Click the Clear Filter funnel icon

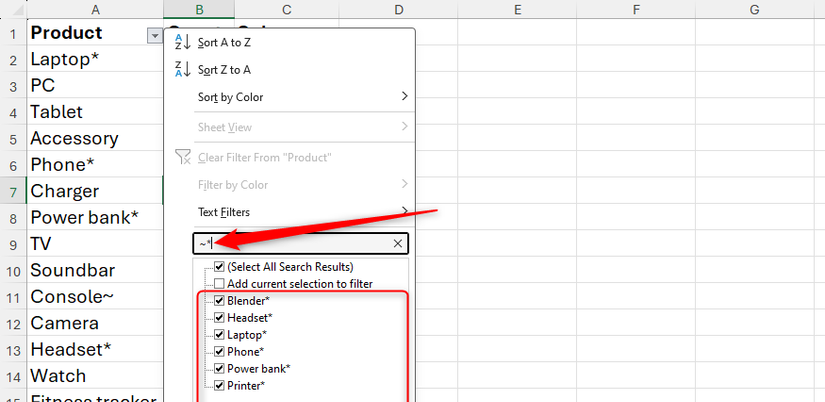pos(182,157)
